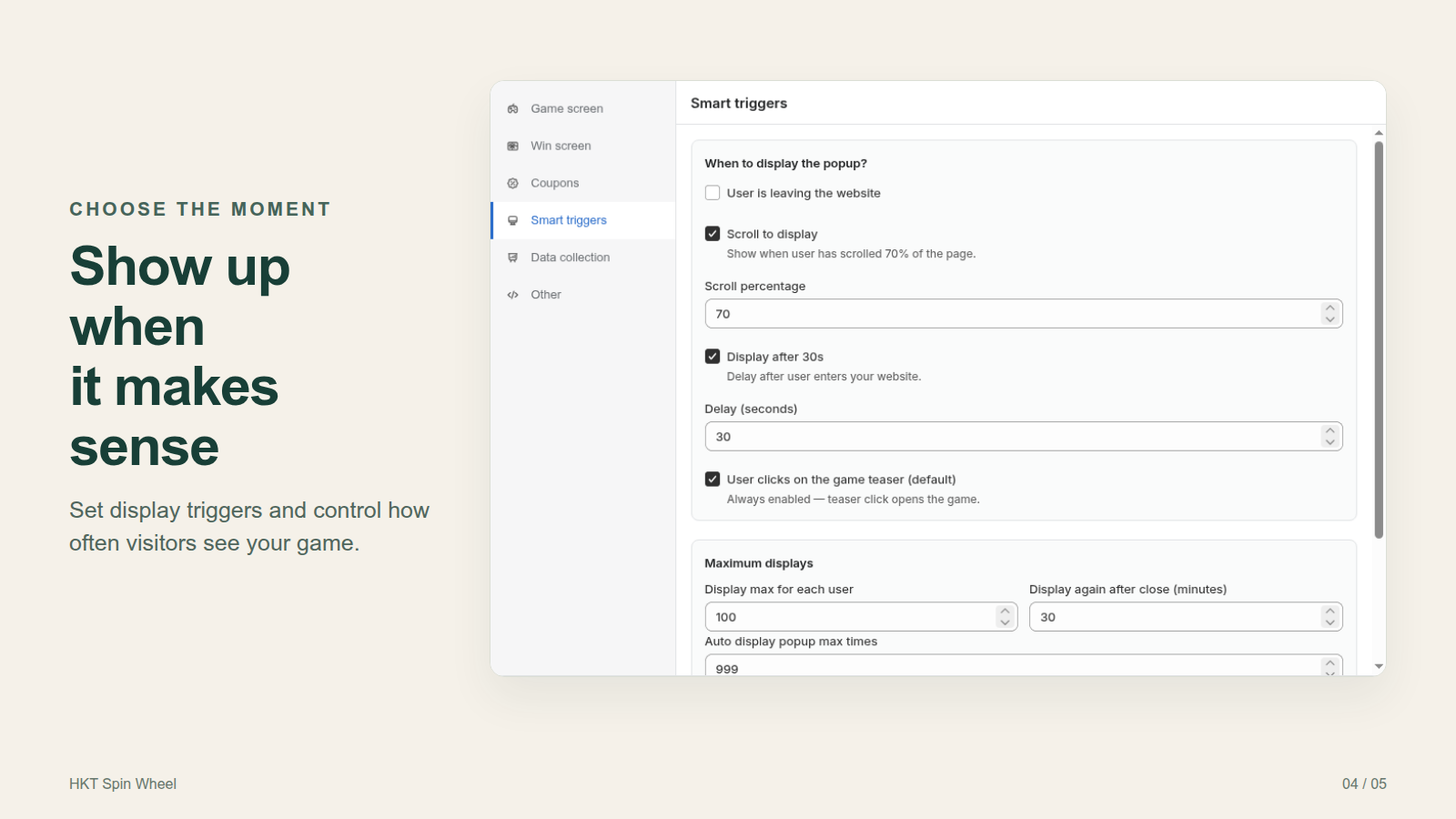Click 'Show when user has scrolled 70%' text
The width and height of the screenshot is (1456, 819).
(x=851, y=254)
